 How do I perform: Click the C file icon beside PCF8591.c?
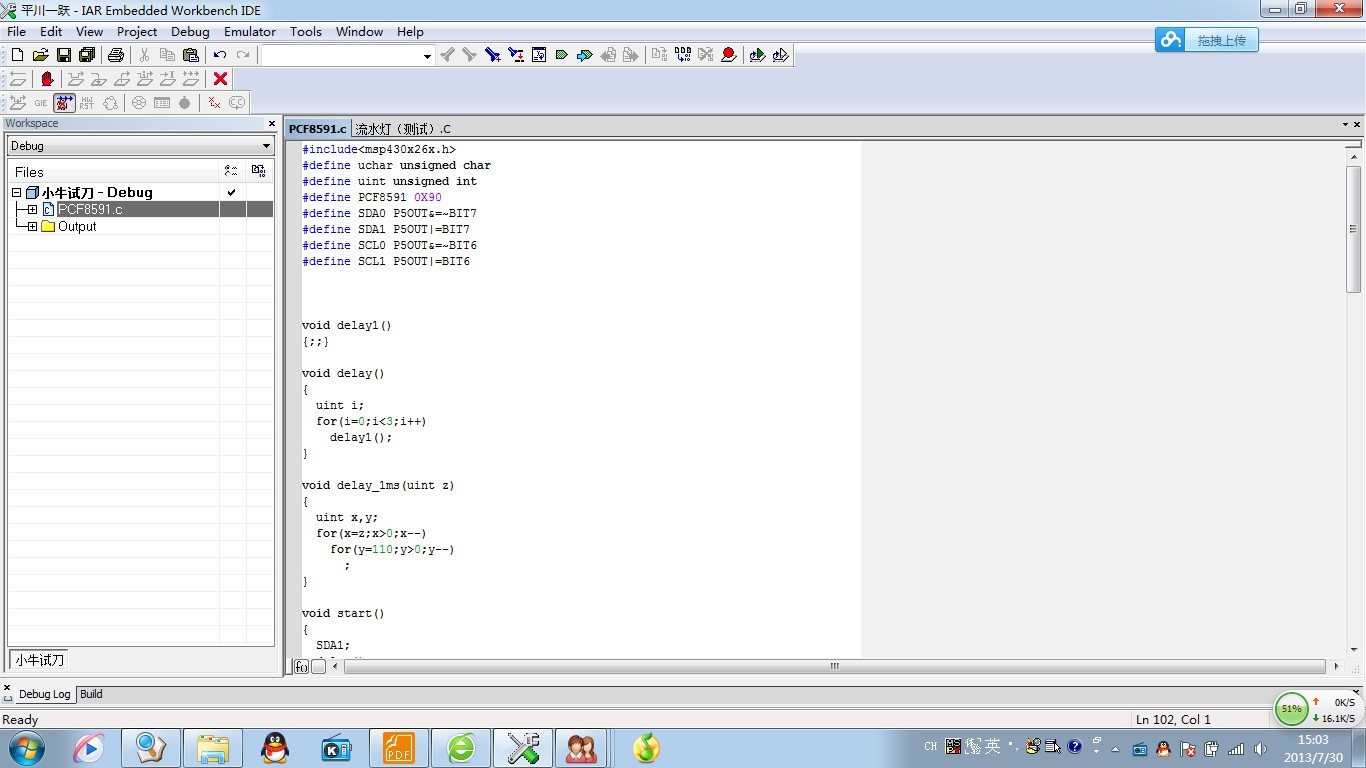49,210
